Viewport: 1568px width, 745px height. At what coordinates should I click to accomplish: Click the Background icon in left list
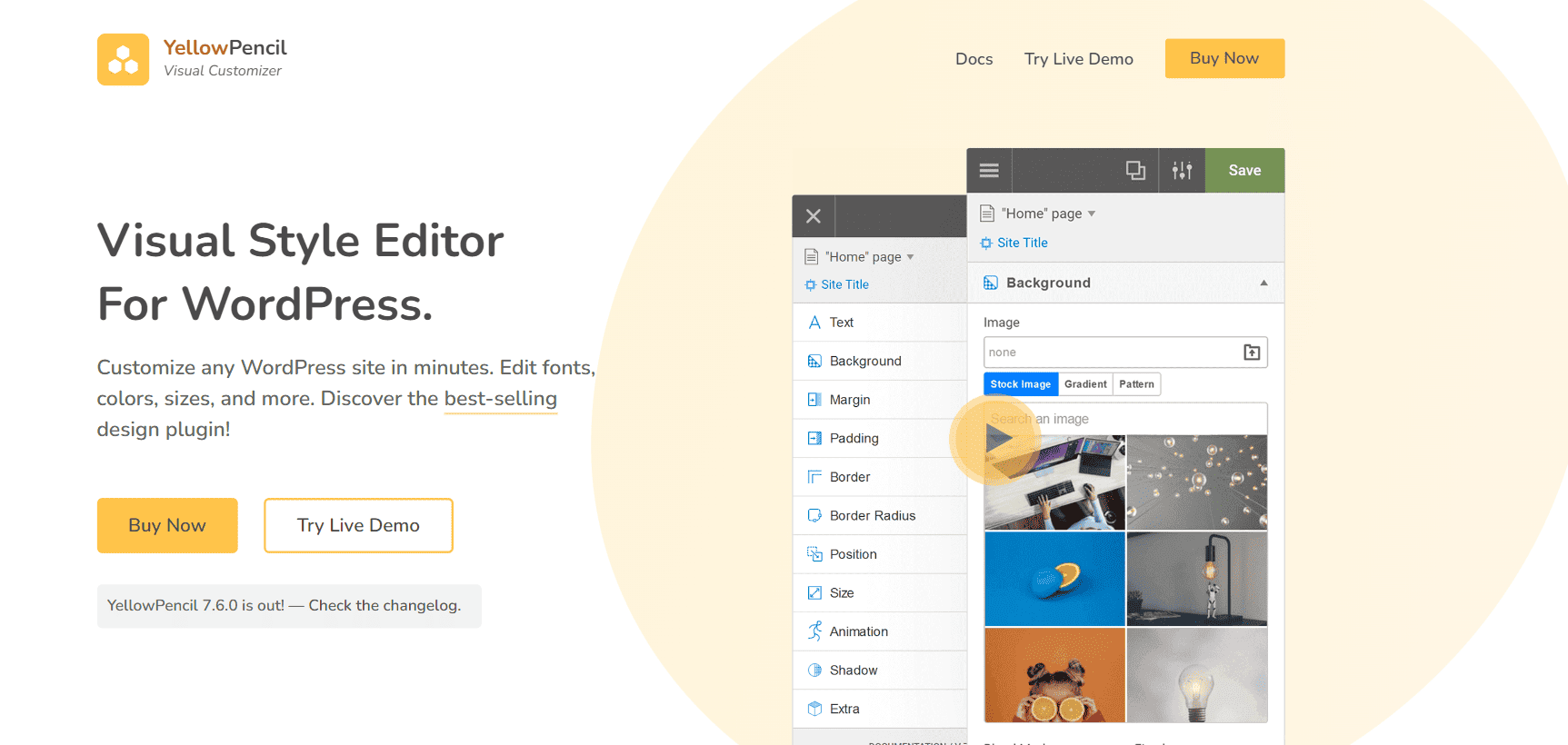[814, 361]
